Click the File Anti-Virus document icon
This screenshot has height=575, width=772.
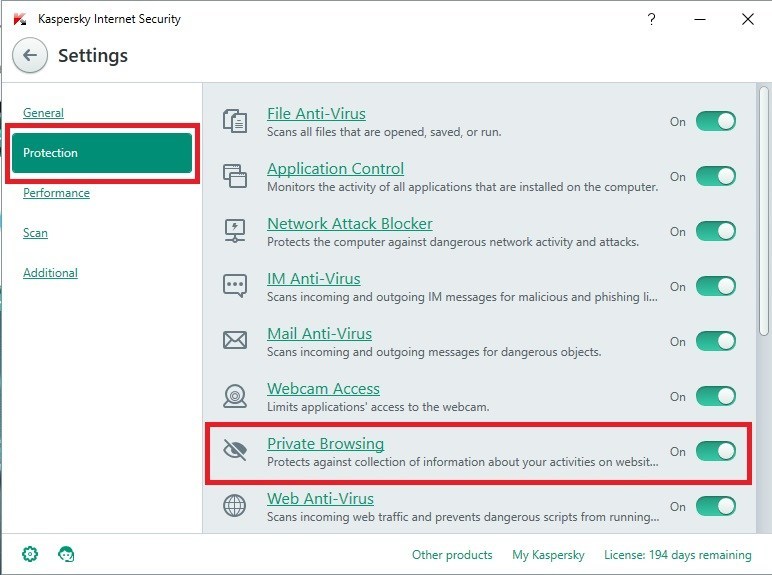tap(235, 121)
